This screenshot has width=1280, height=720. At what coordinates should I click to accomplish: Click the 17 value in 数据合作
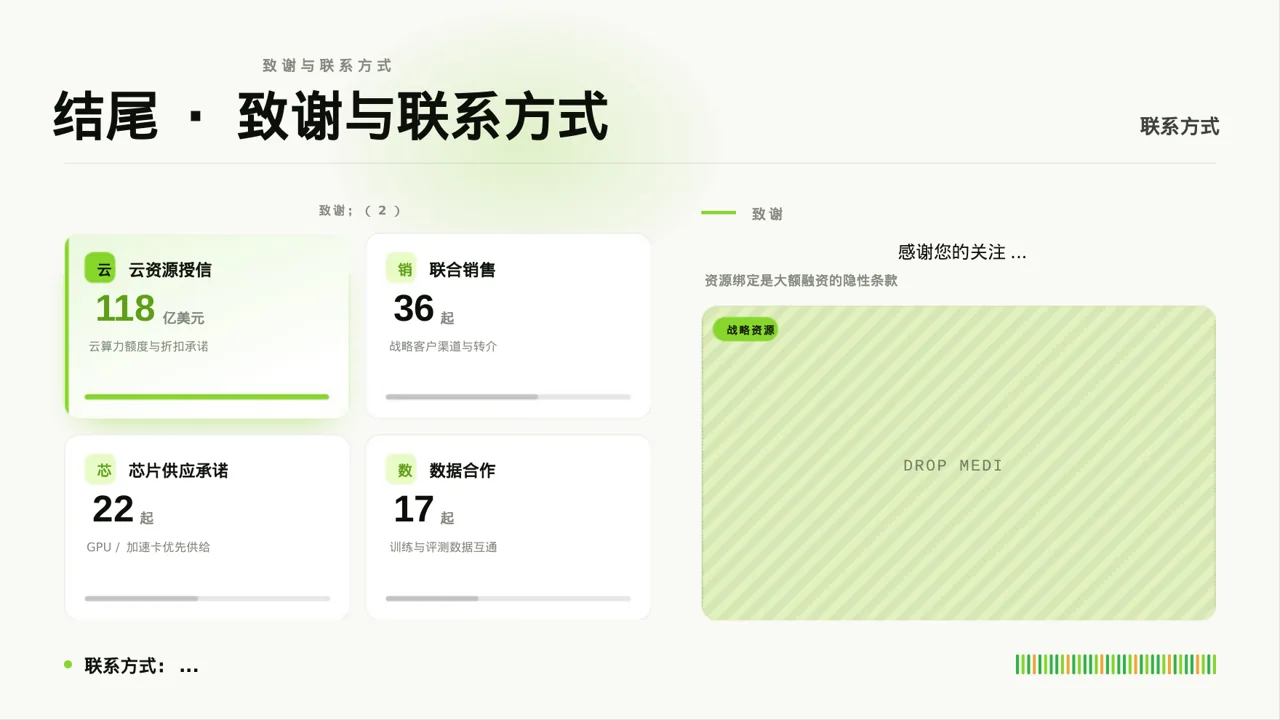pyautogui.click(x=414, y=510)
